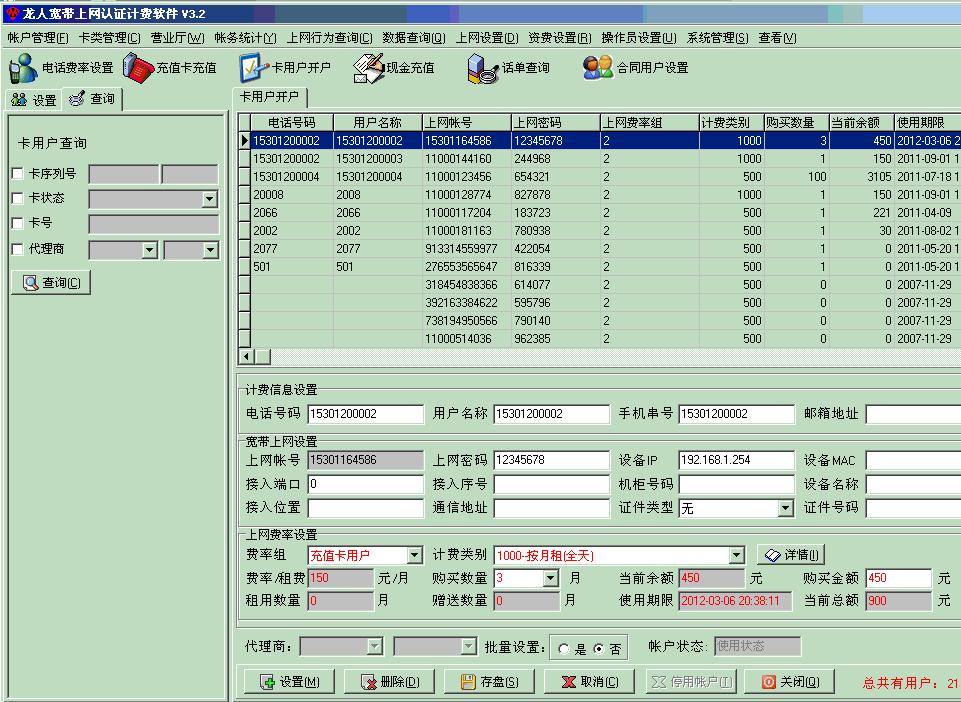Select the grid row with 上网帐号 11000123456

(599, 177)
